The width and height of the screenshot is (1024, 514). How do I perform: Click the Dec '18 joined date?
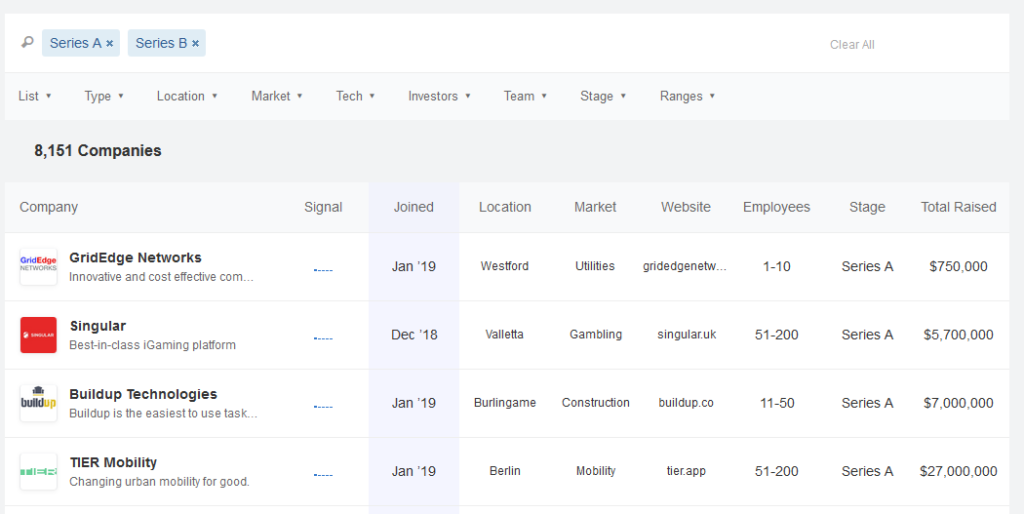tap(414, 335)
